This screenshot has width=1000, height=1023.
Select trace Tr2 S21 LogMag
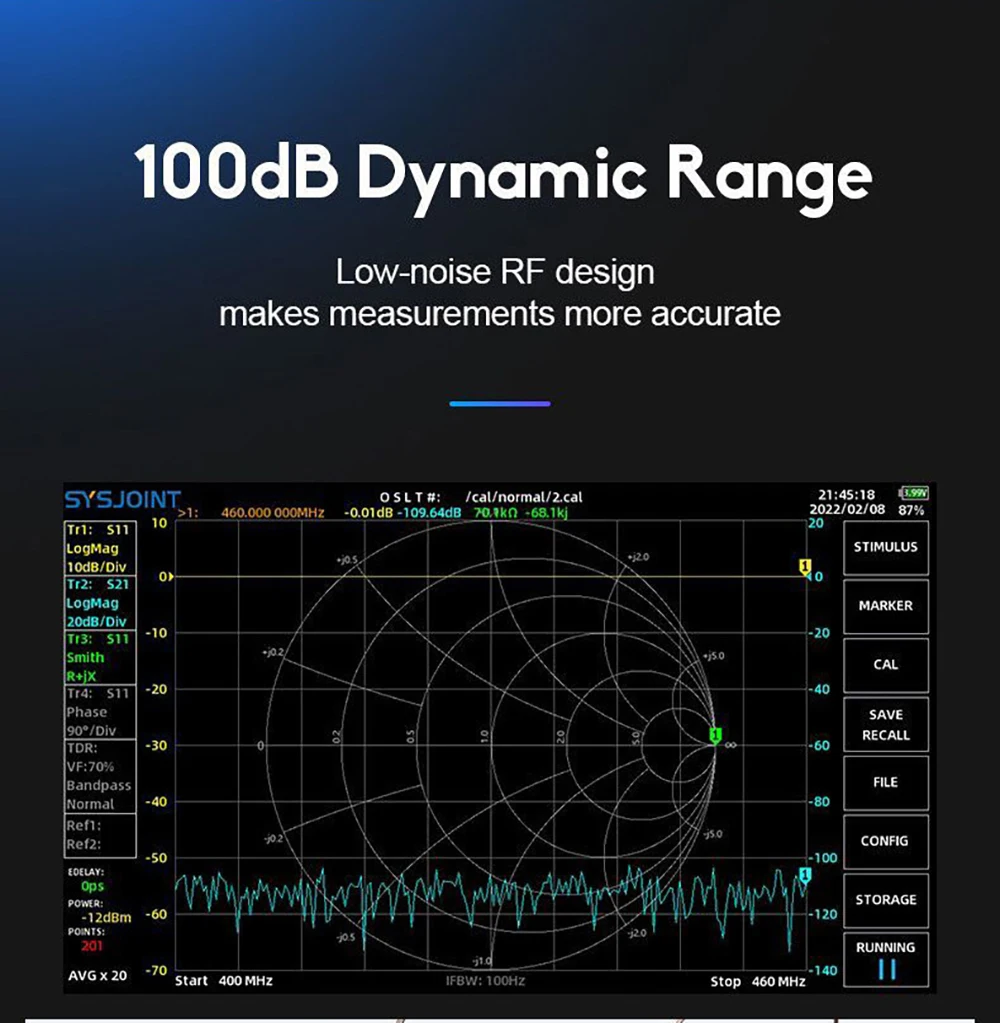pyautogui.click(x=100, y=603)
